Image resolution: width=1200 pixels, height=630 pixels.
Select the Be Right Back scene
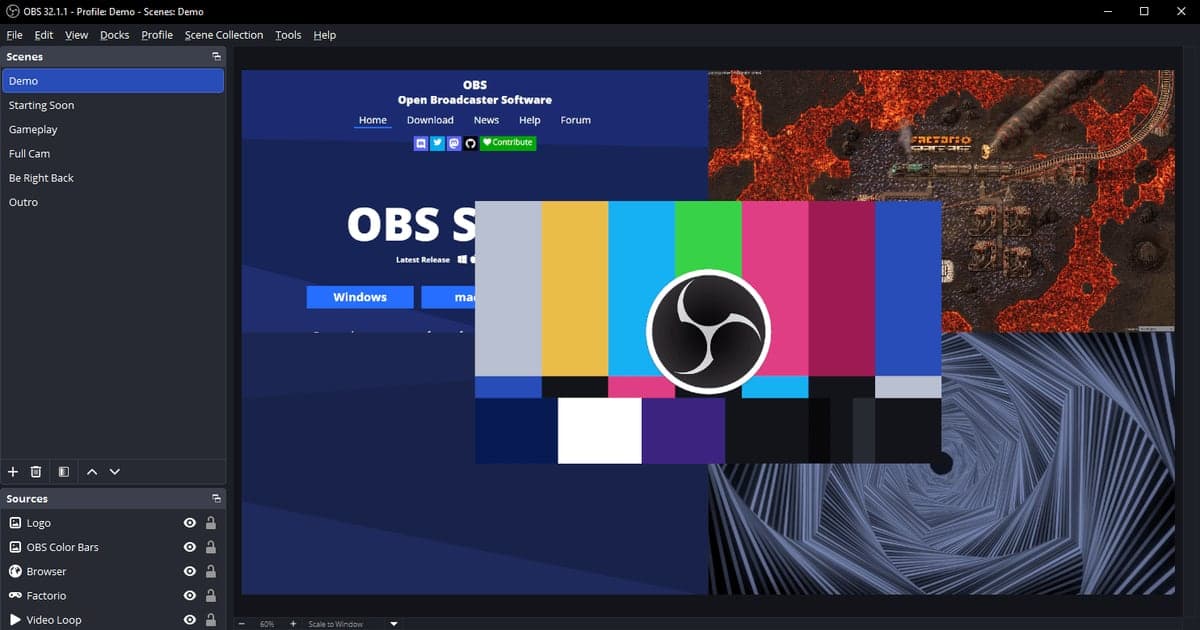click(x=112, y=178)
